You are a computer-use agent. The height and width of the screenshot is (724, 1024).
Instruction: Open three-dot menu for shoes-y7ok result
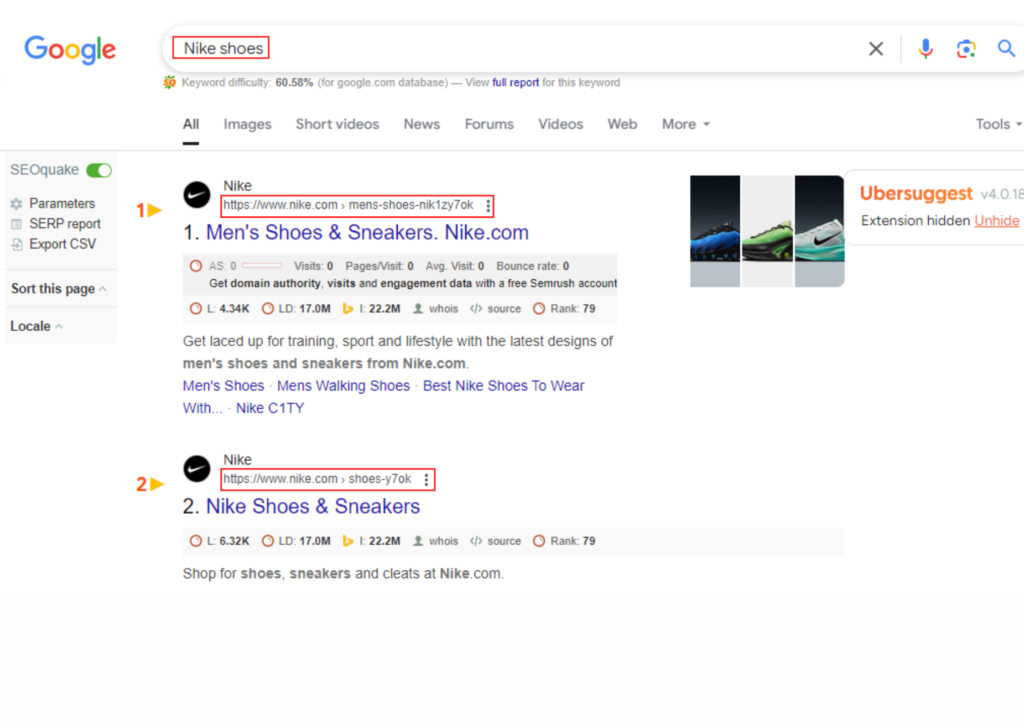tap(426, 480)
